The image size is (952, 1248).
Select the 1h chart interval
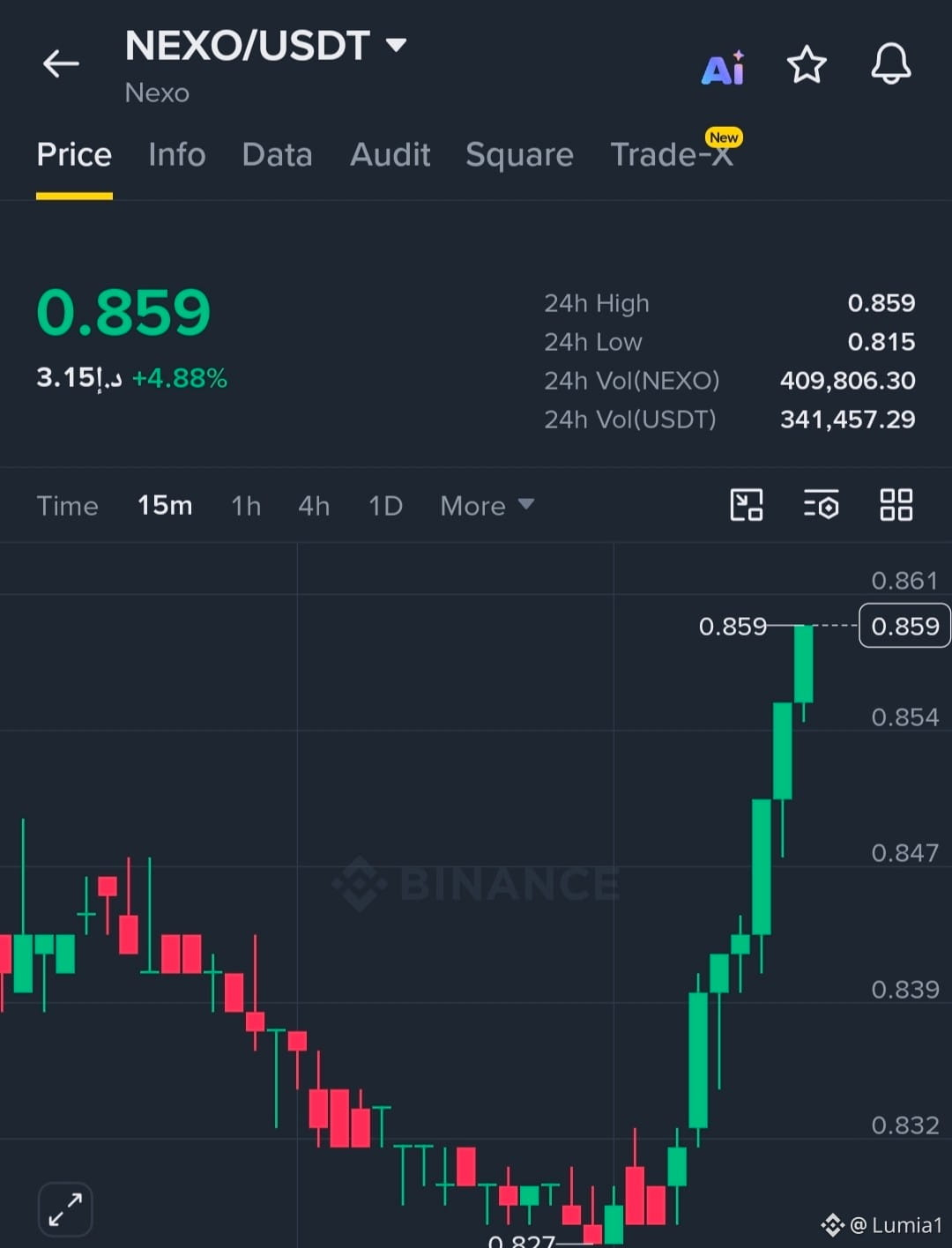(x=246, y=506)
